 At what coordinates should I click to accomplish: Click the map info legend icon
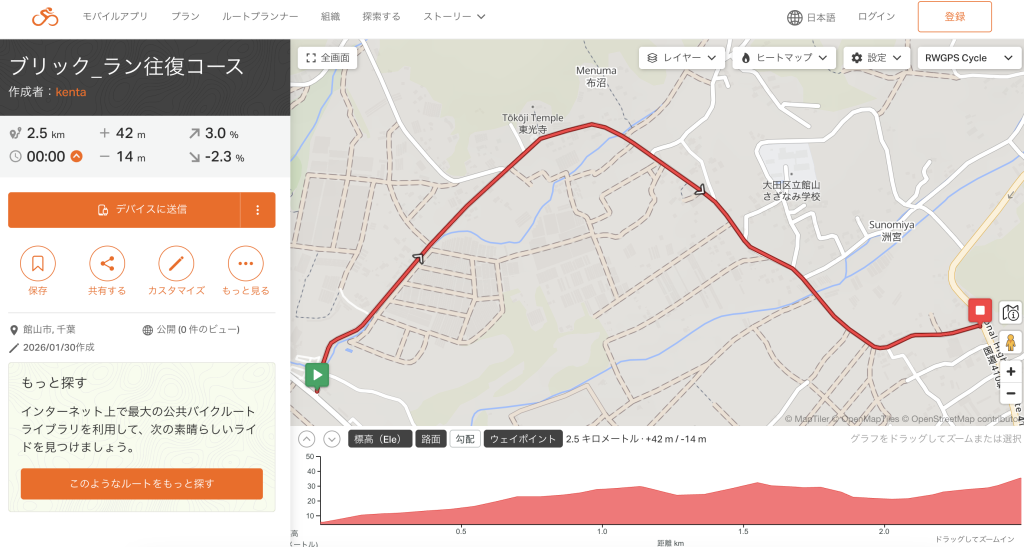1010,313
